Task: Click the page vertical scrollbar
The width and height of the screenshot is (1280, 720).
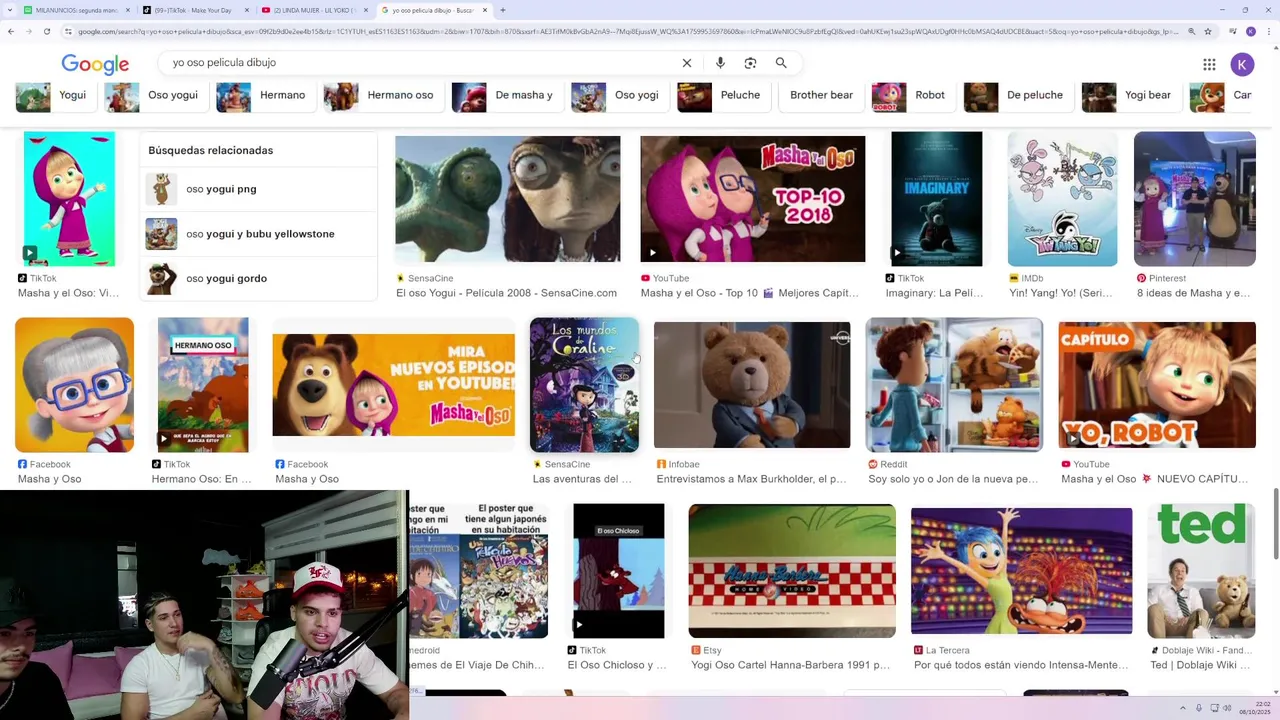Action: [x=1276, y=525]
